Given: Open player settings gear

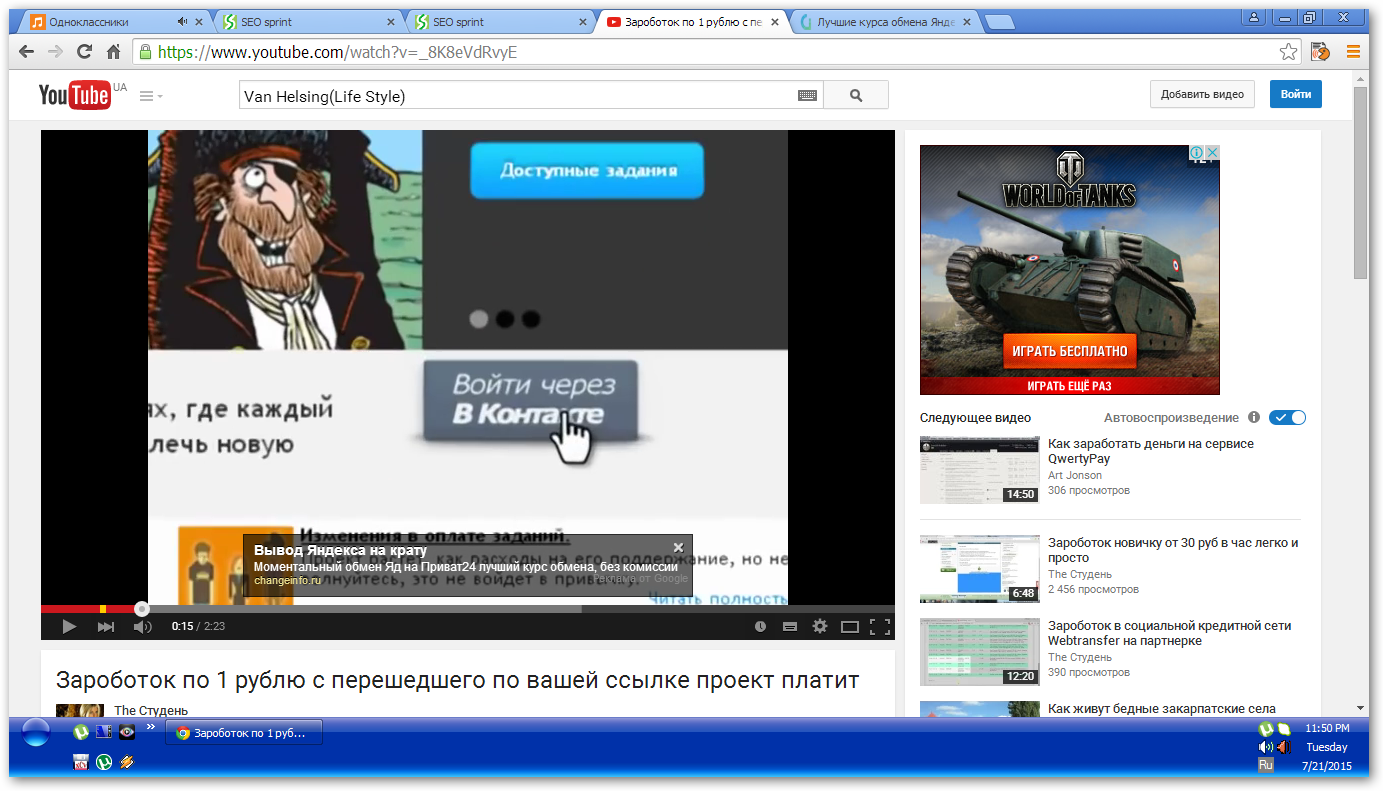Looking at the screenshot, I should [820, 627].
